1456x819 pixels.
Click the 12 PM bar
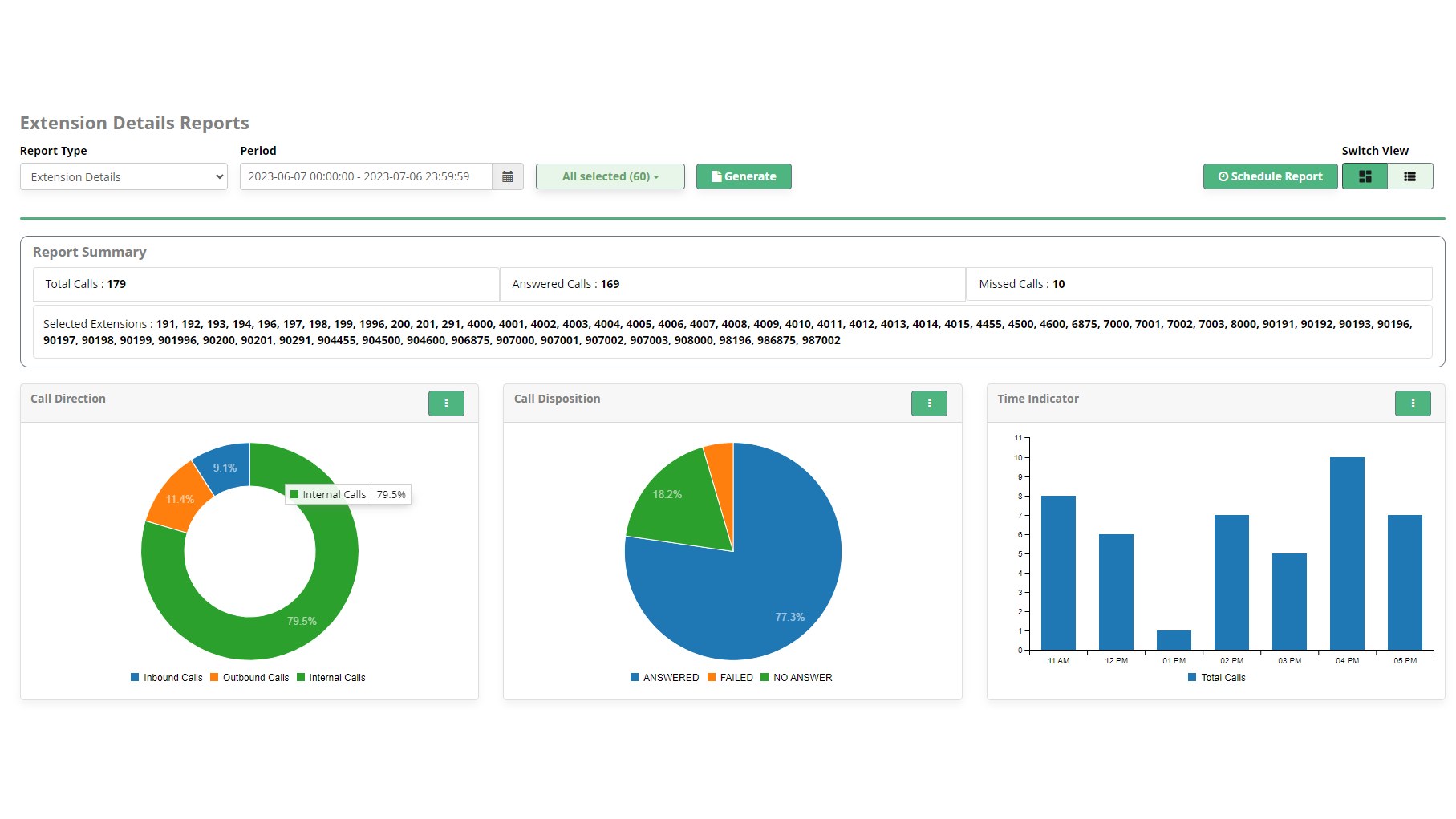1116,592
